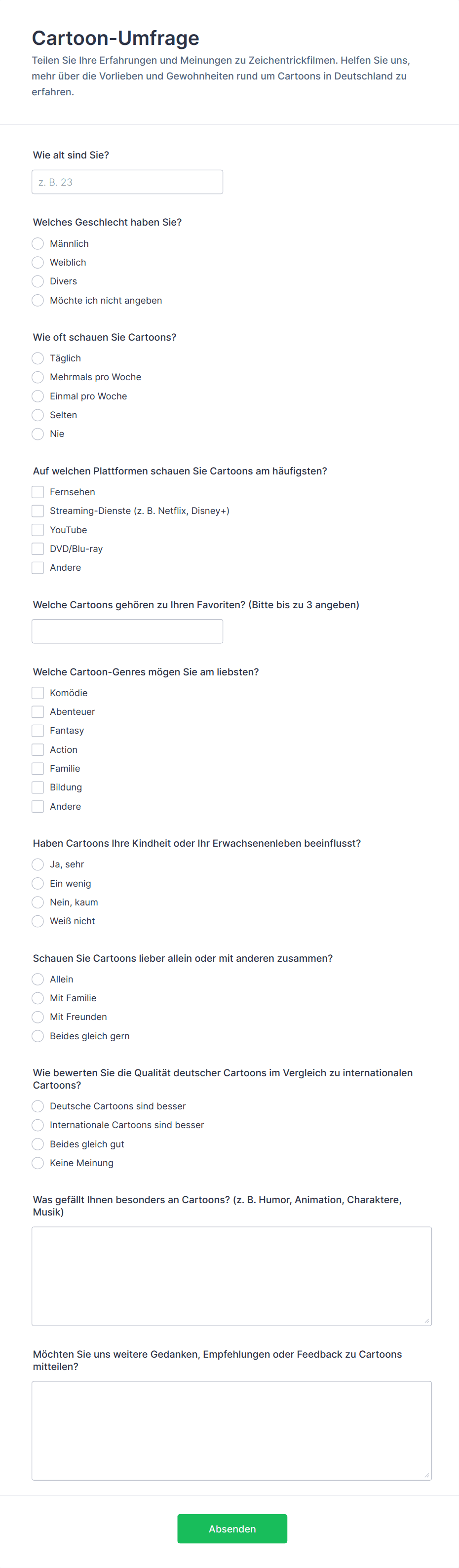The width and height of the screenshot is (459, 1568).
Task: Click the 'Was gefällt Ihnen' text area
Action: click(231, 1276)
